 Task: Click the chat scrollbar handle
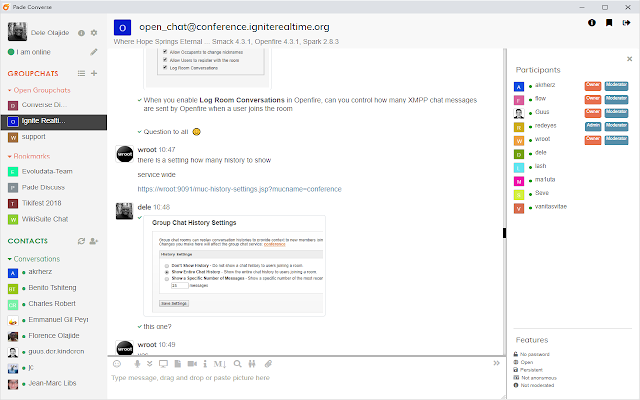[504, 233]
